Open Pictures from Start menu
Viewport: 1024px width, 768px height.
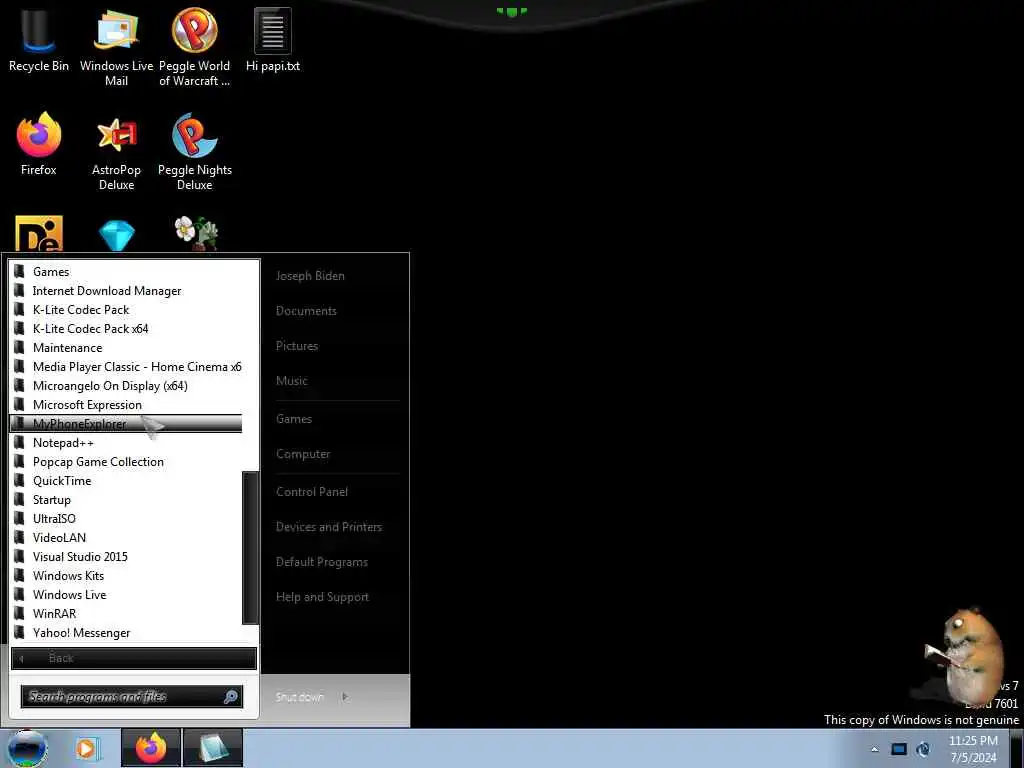tap(296, 345)
